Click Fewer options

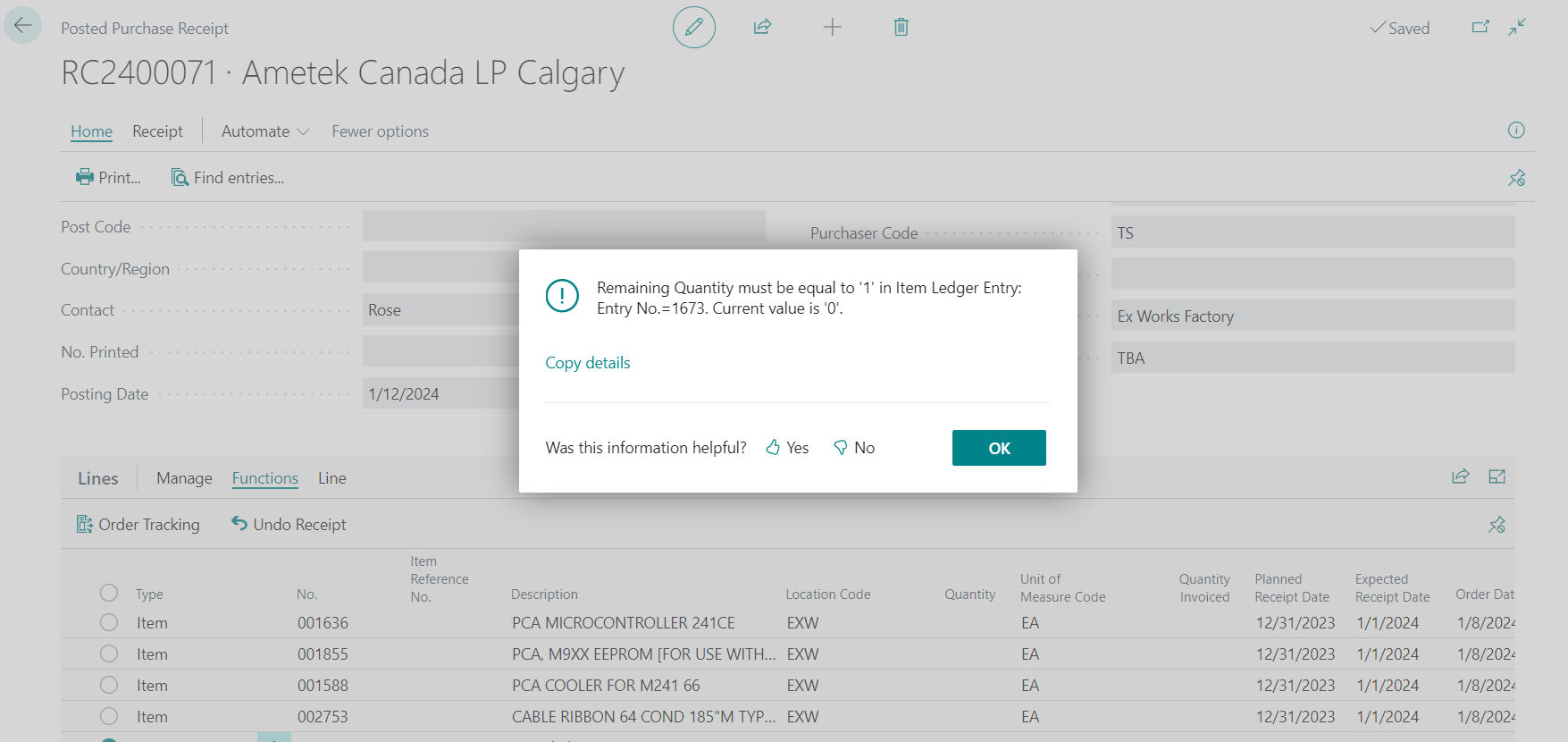(x=380, y=131)
